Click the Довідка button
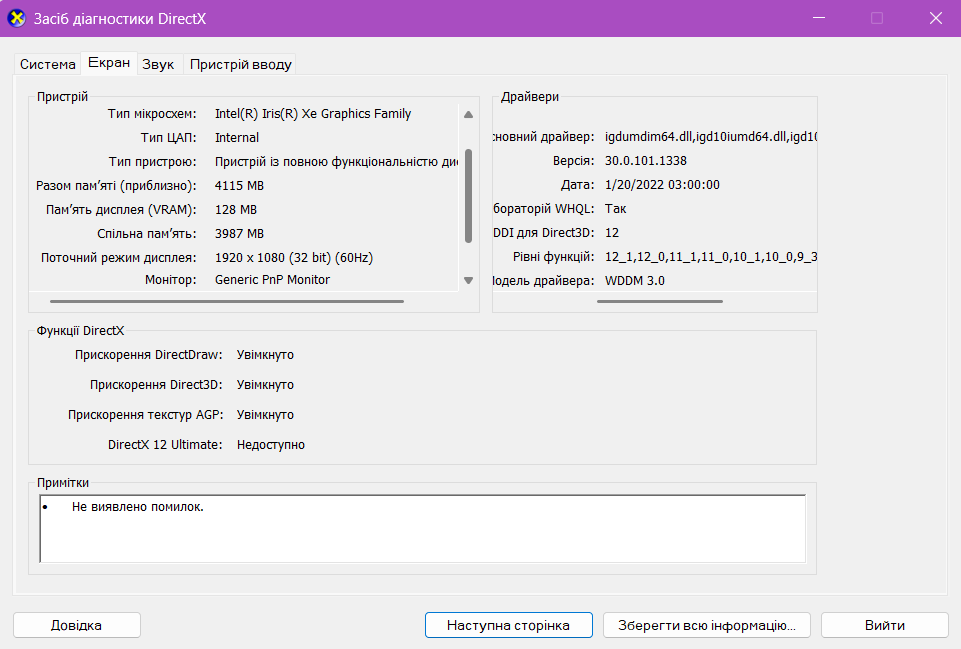Screen dimensions: 961x649 (77, 625)
